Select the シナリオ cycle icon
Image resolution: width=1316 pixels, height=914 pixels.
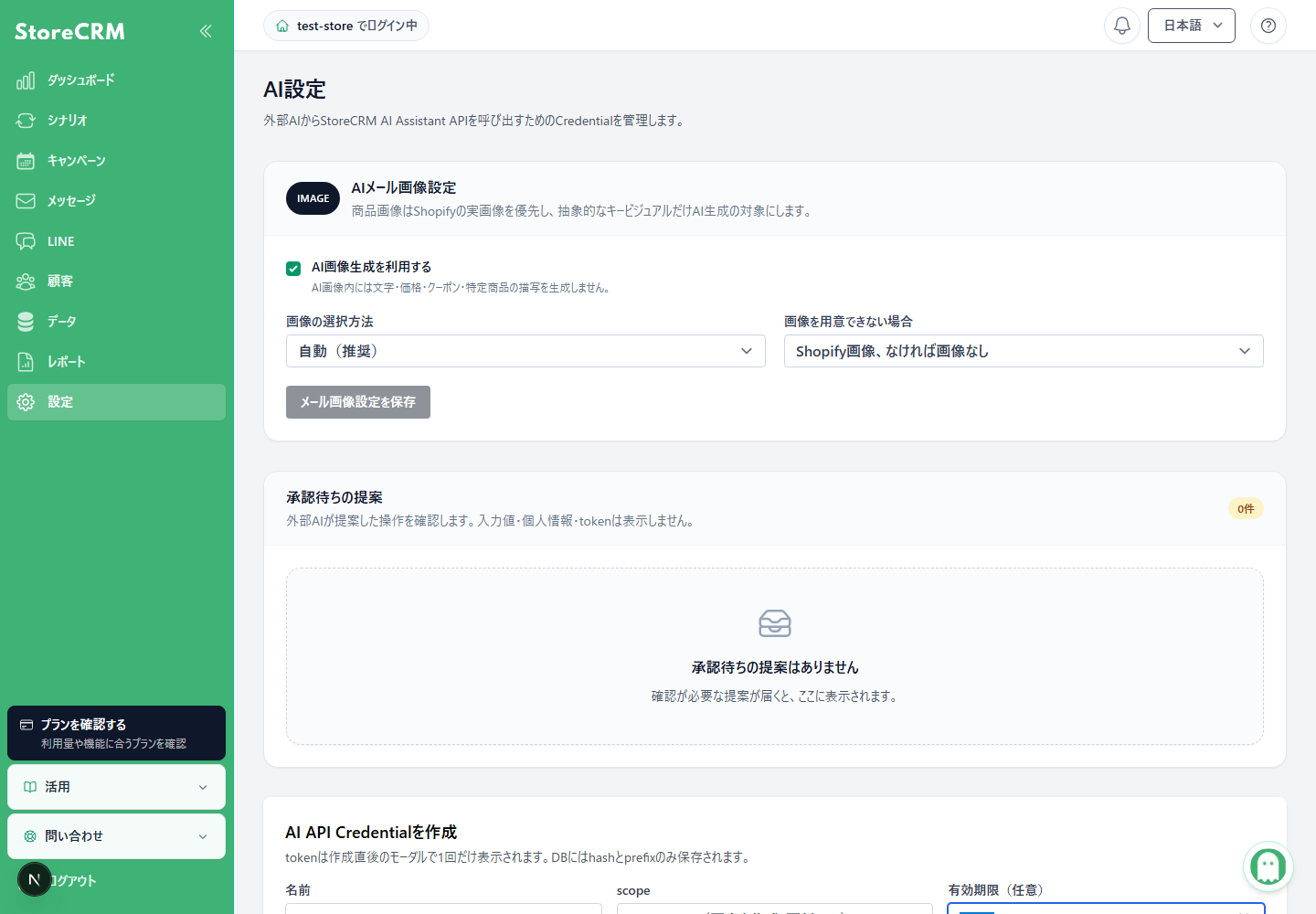26,121
